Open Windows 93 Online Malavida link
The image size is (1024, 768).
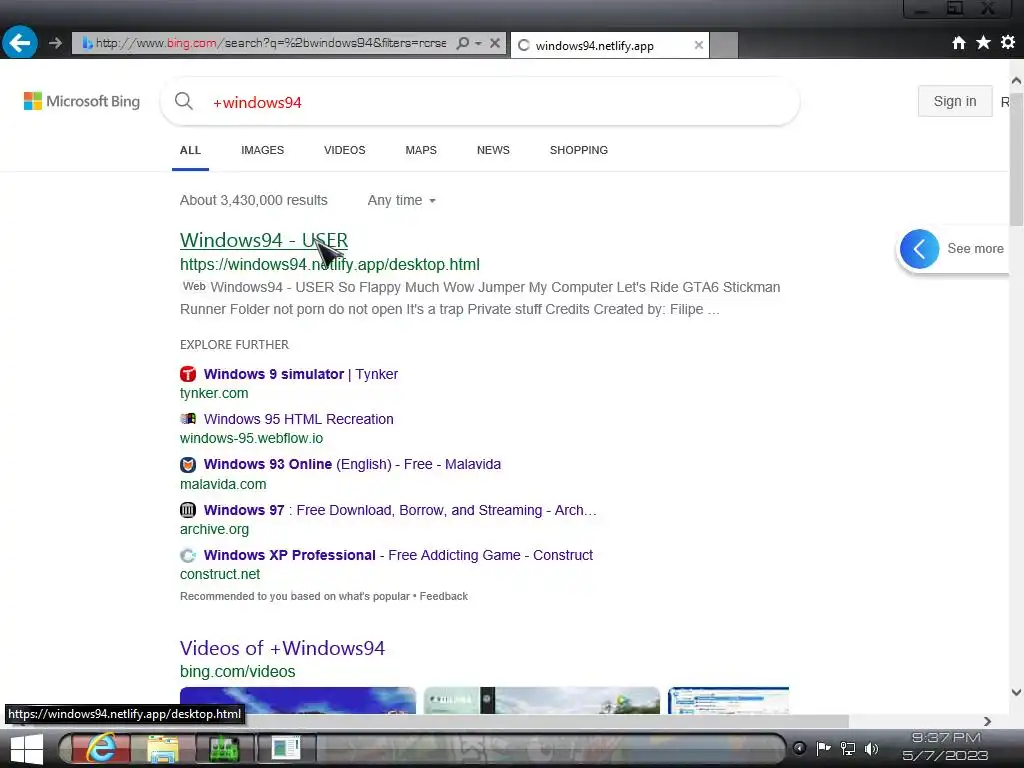(352, 464)
